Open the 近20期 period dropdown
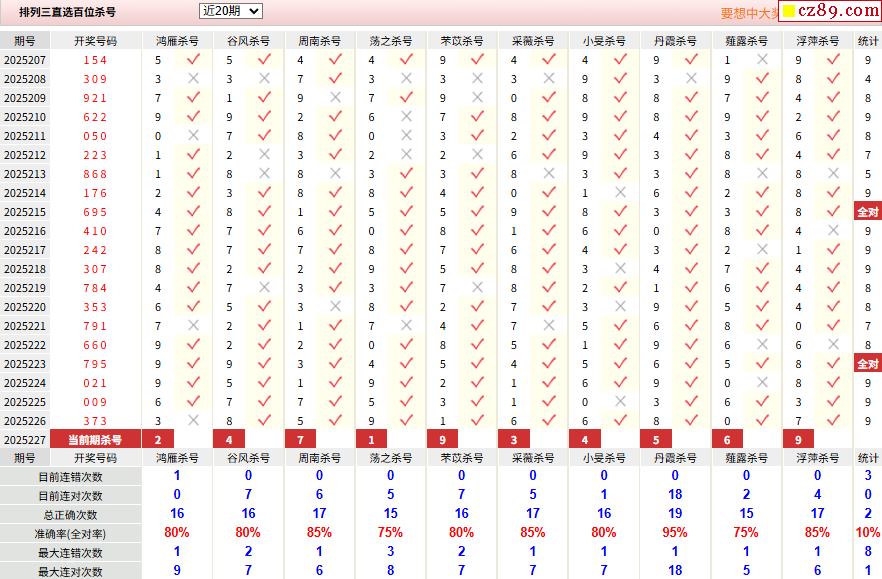882x579 pixels. tap(231, 11)
